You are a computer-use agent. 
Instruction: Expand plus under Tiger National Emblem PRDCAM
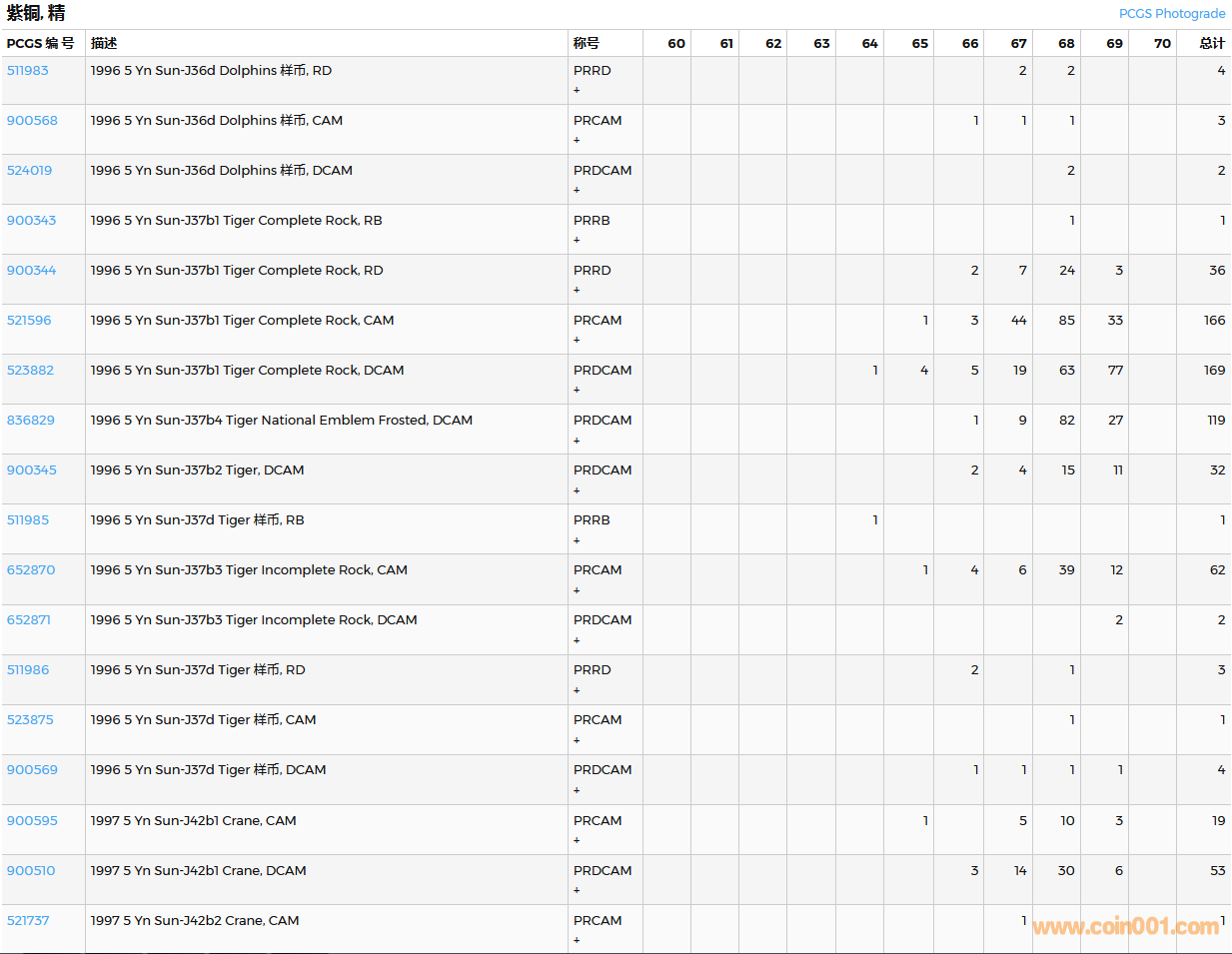pyautogui.click(x=577, y=441)
